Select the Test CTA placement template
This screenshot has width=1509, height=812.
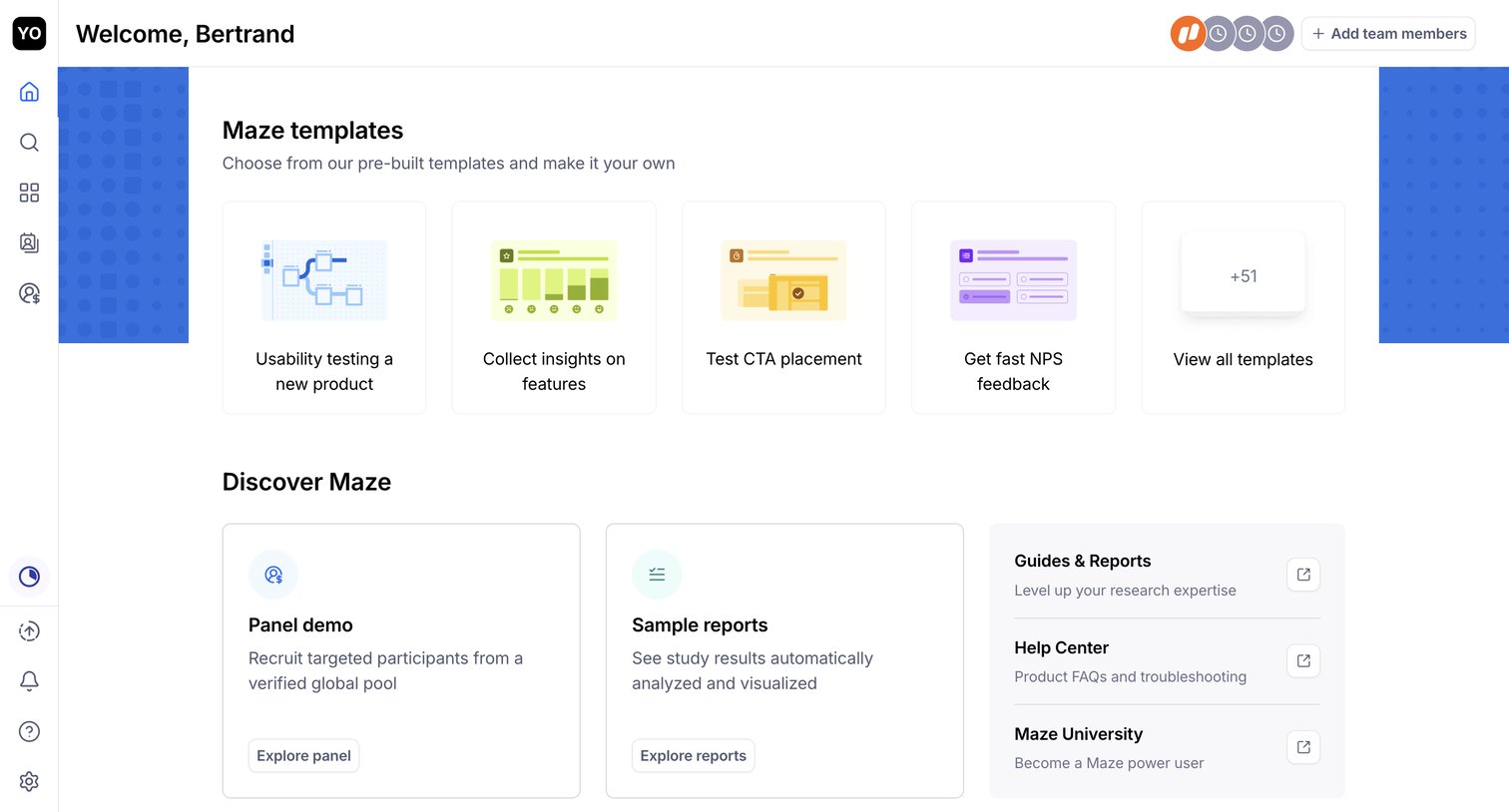783,307
